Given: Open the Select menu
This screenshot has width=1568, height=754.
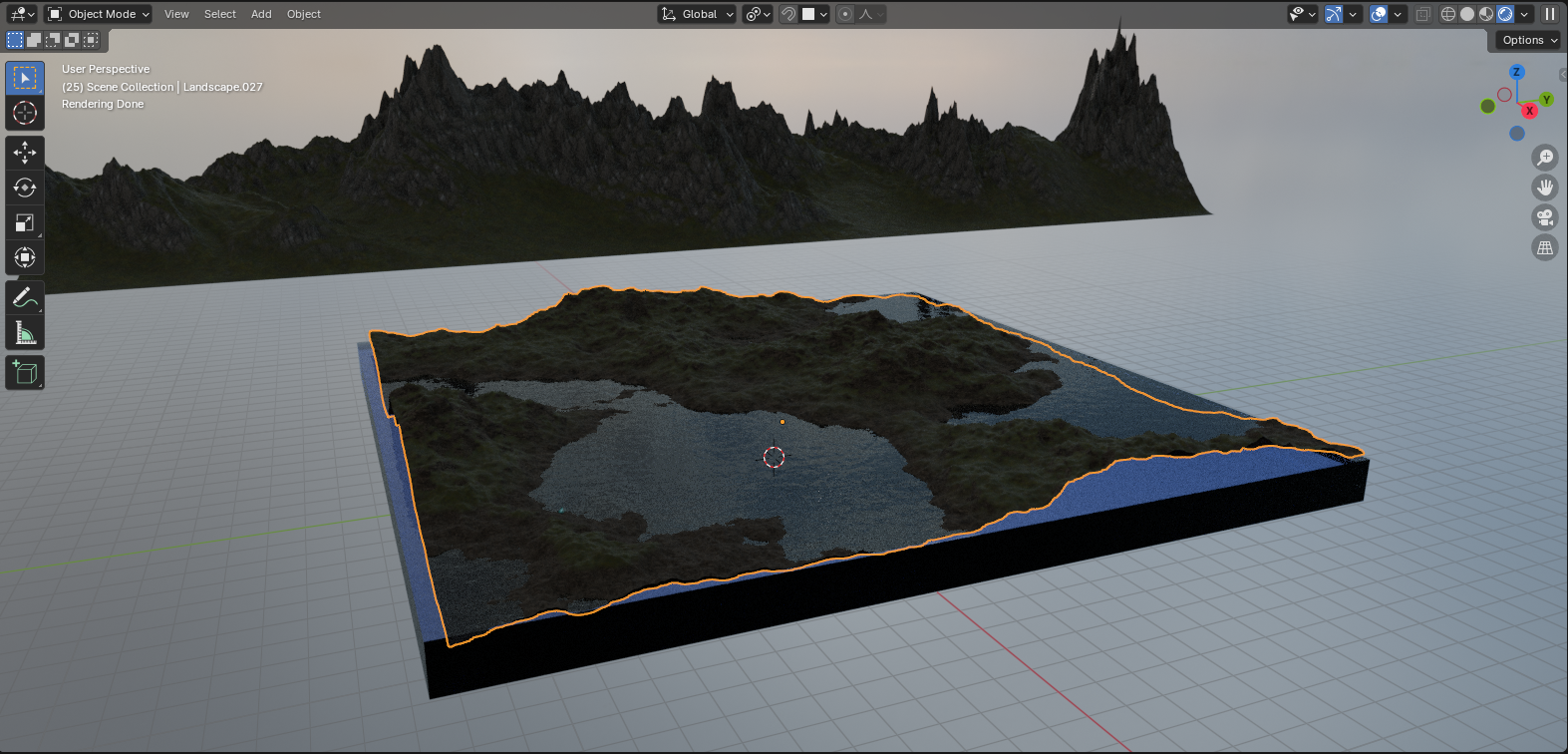Looking at the screenshot, I should point(220,14).
